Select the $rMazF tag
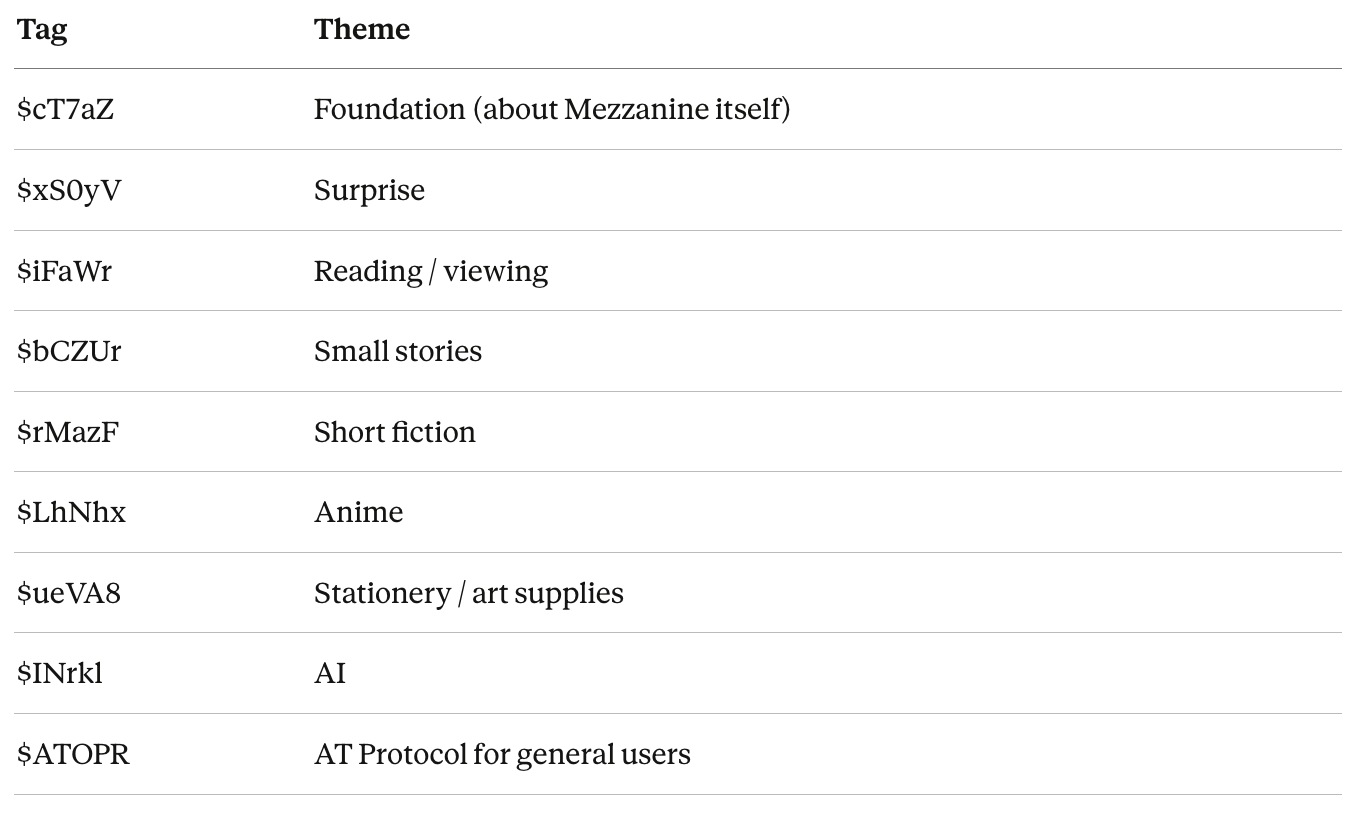Viewport: 1356px width, 822px height. point(68,432)
